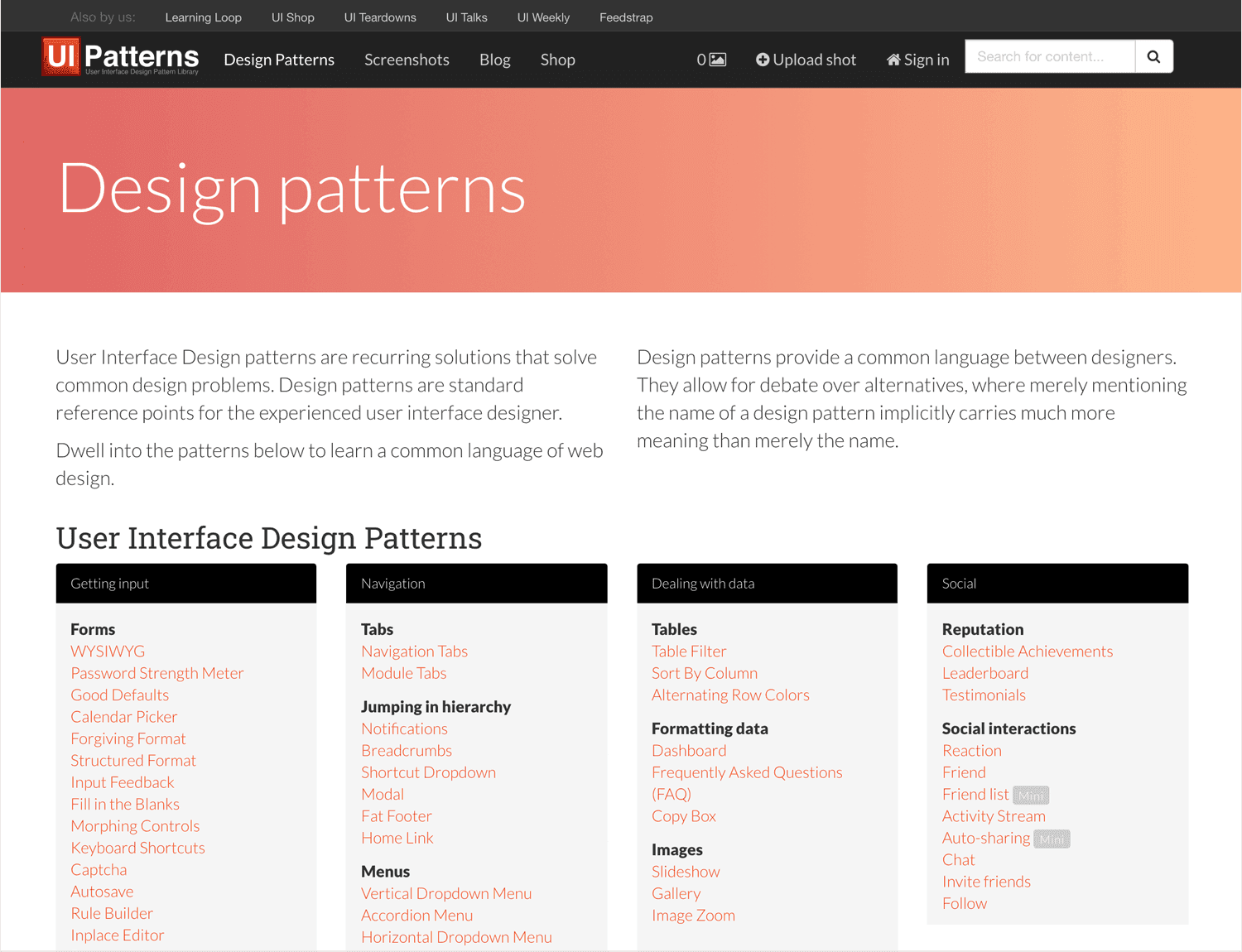1242x952 pixels.
Task: View the Autosave pattern
Action: click(x=102, y=892)
